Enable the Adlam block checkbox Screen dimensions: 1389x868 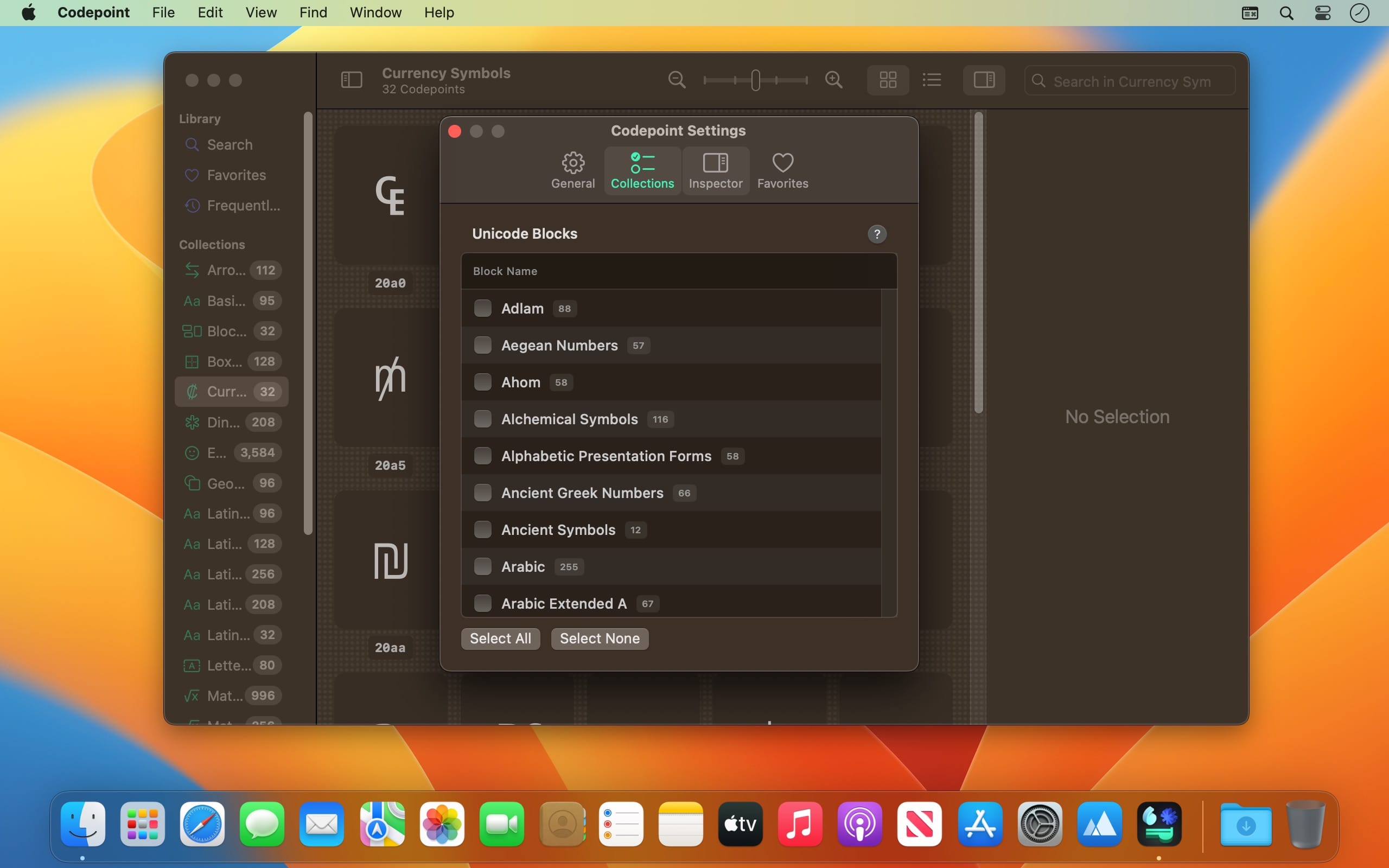pyautogui.click(x=483, y=308)
